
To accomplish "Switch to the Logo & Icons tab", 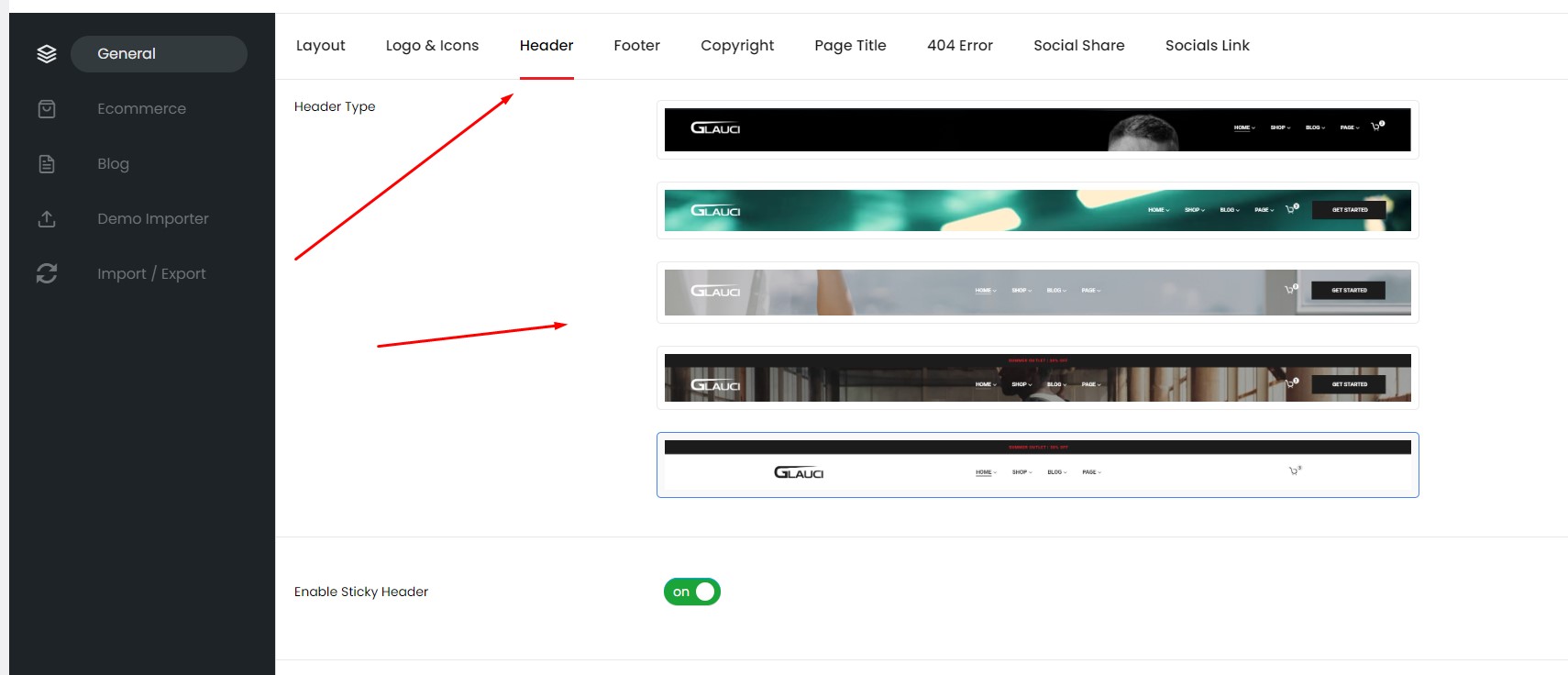I will tap(432, 46).
